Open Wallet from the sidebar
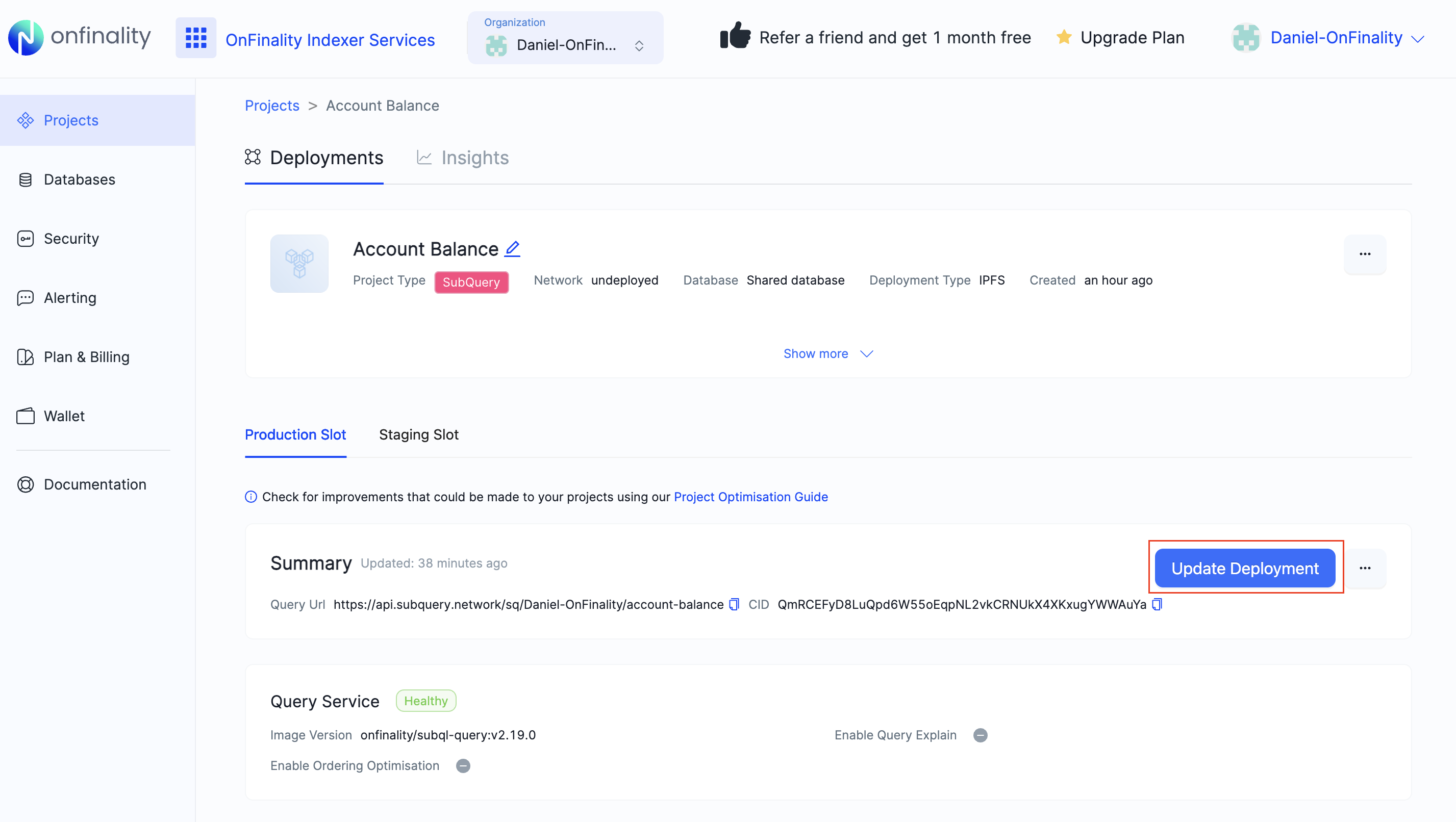Viewport: 1456px width, 822px height. click(x=64, y=417)
